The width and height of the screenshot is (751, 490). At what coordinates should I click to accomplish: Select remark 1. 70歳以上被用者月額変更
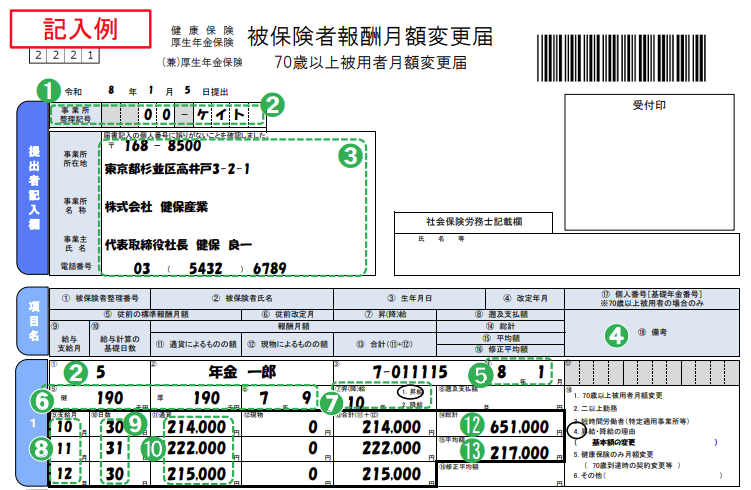coord(618,396)
